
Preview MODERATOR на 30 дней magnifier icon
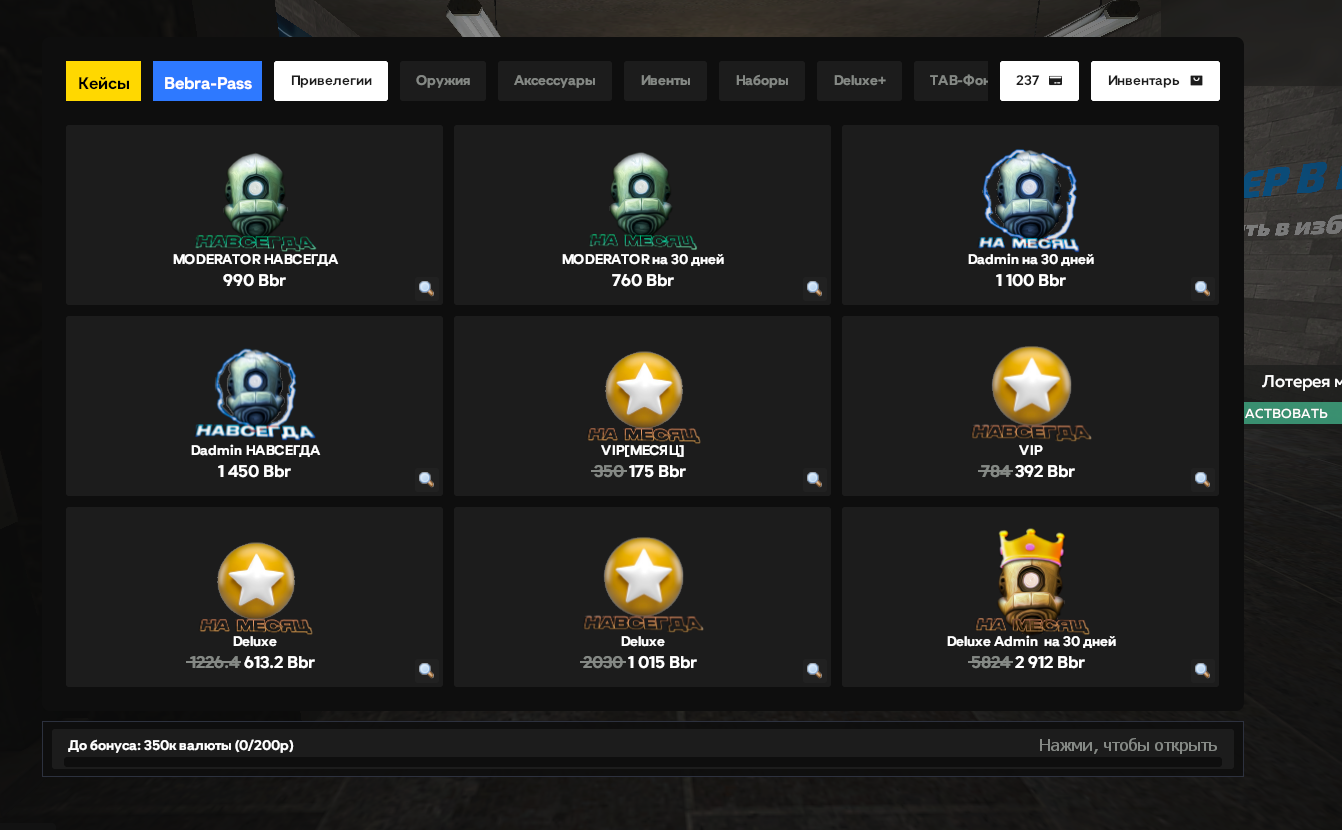click(x=814, y=288)
